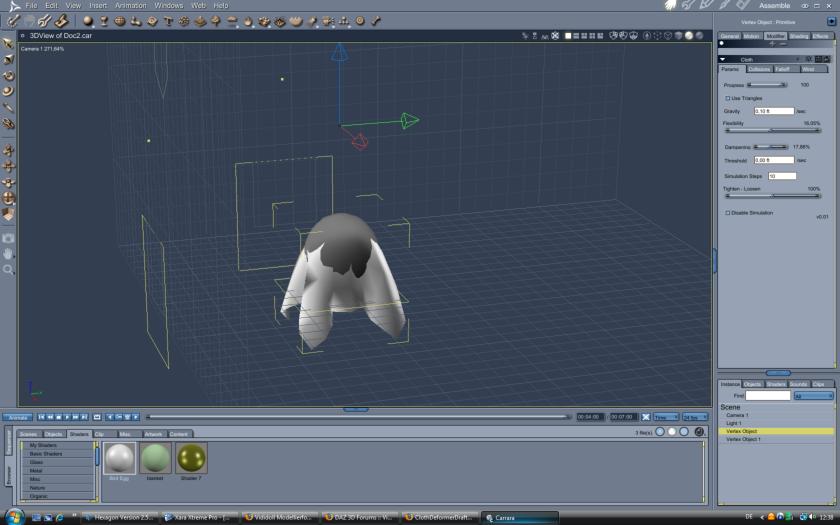Open the wrench tool in top-left toolbar
The height and width of the screenshot is (525, 840).
(x=44, y=21)
